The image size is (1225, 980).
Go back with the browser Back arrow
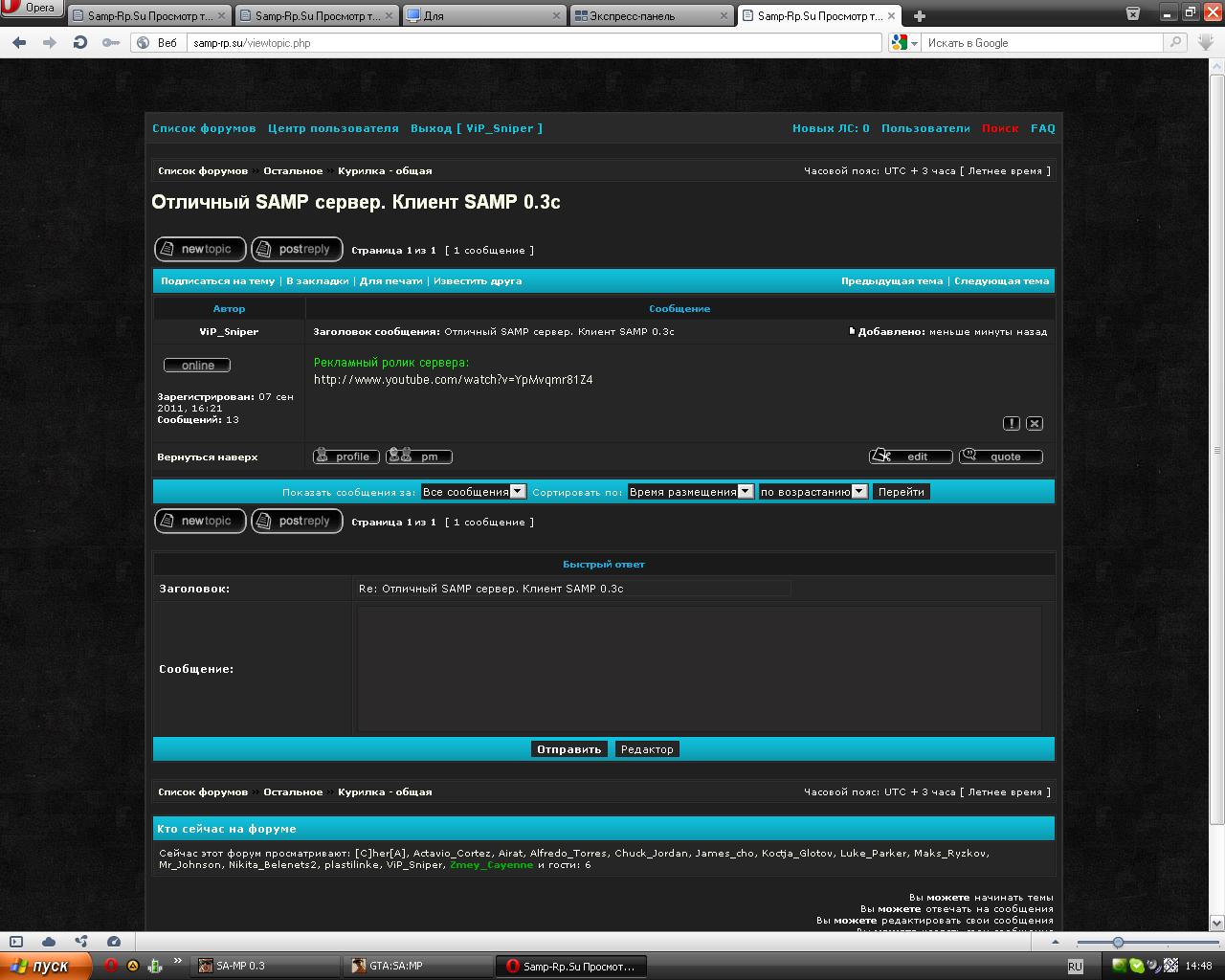pos(19,43)
